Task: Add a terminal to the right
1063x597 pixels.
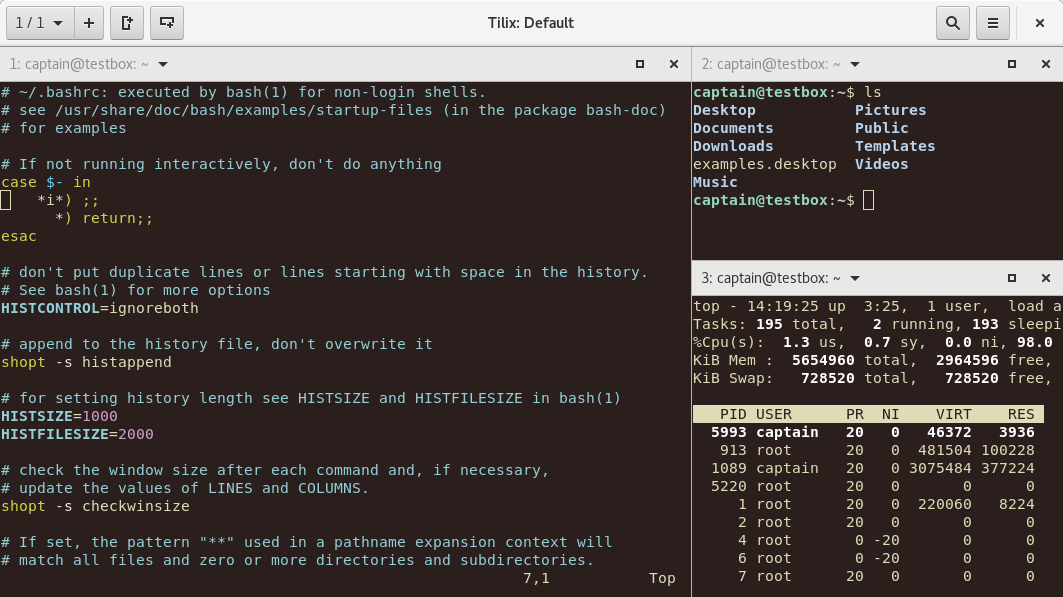Action: [x=127, y=22]
